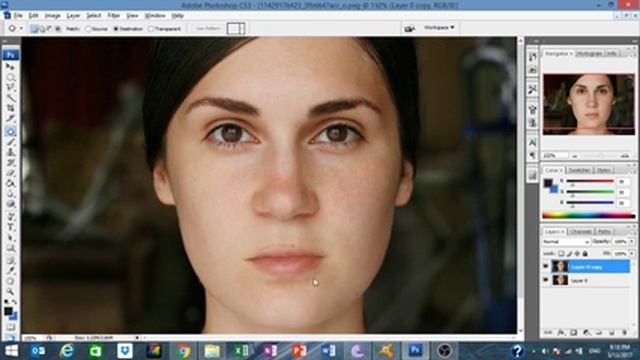The height and width of the screenshot is (360, 640).
Task: Toggle lock all for layer
Action: [585, 254]
